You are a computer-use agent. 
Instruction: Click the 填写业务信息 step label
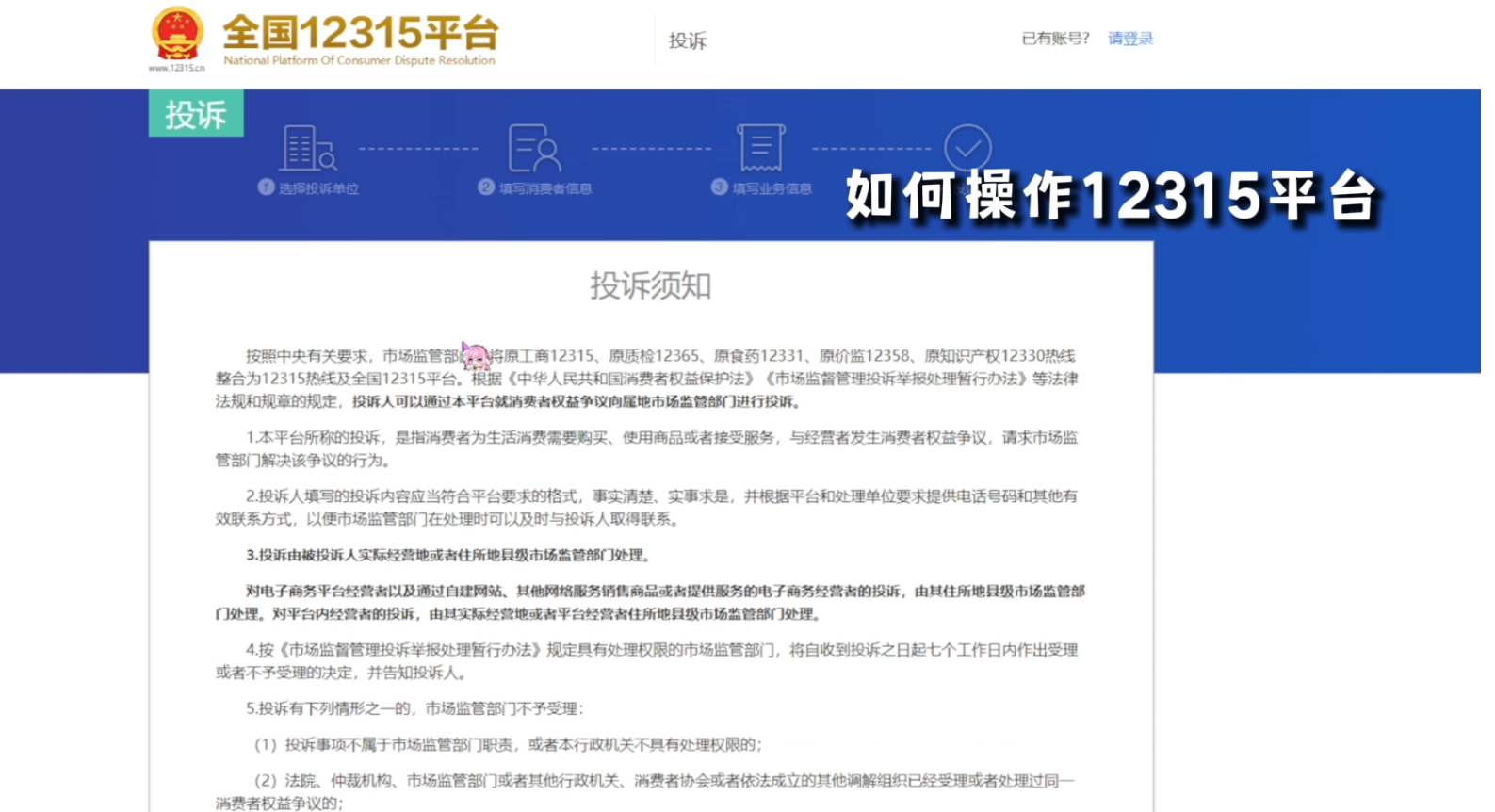772,188
